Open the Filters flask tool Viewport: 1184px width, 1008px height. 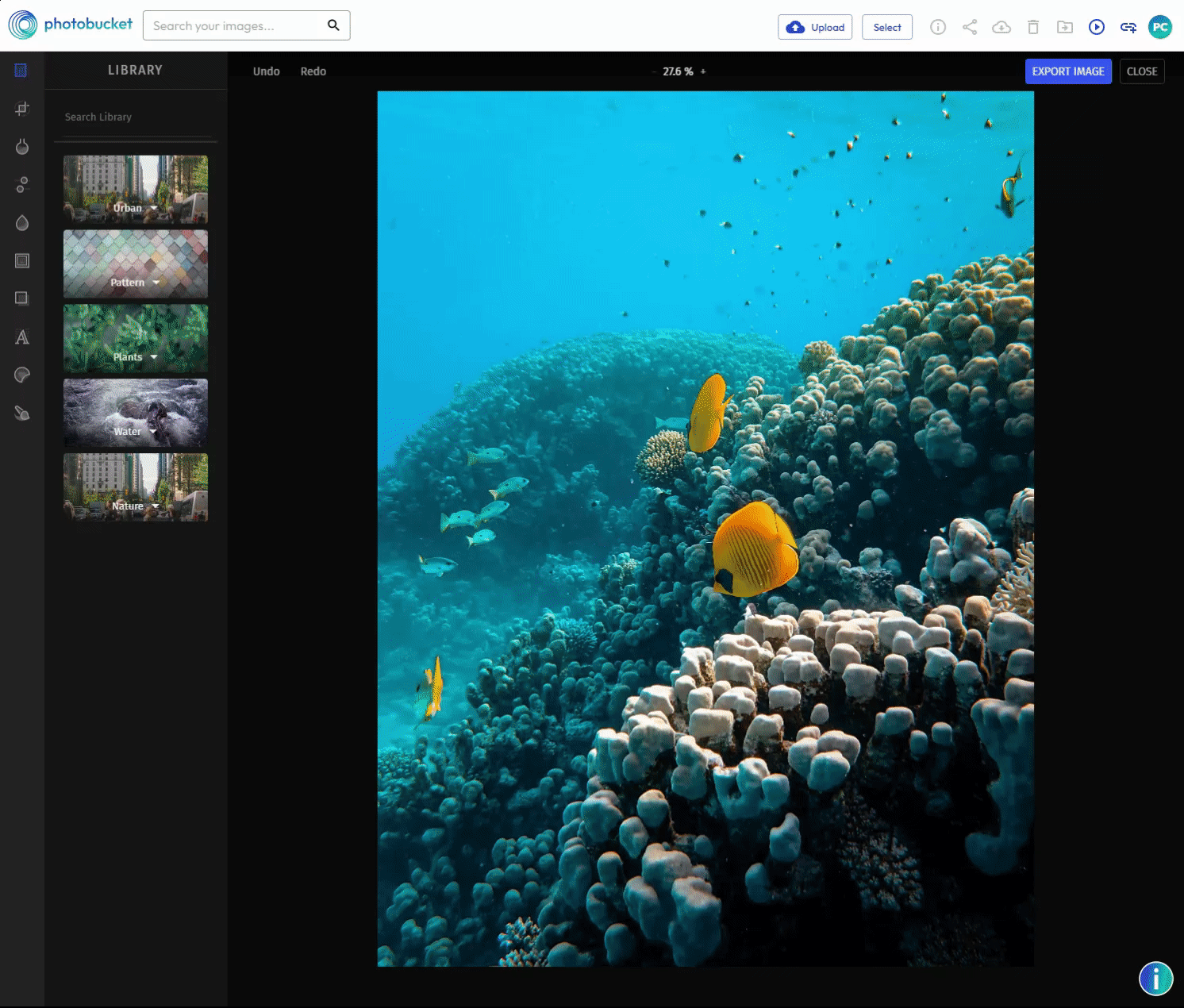click(x=22, y=147)
